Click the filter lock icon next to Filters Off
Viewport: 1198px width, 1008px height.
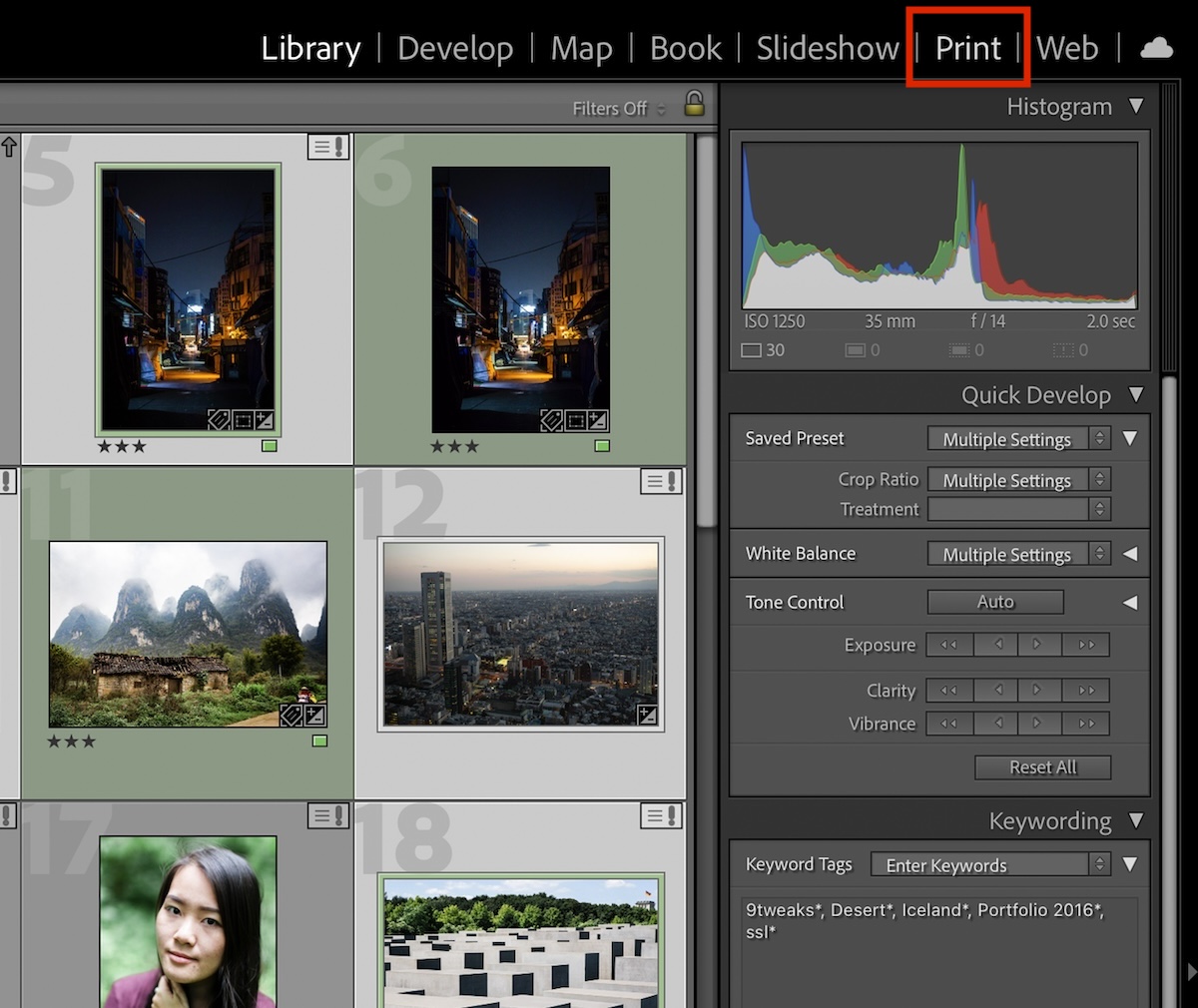(695, 104)
